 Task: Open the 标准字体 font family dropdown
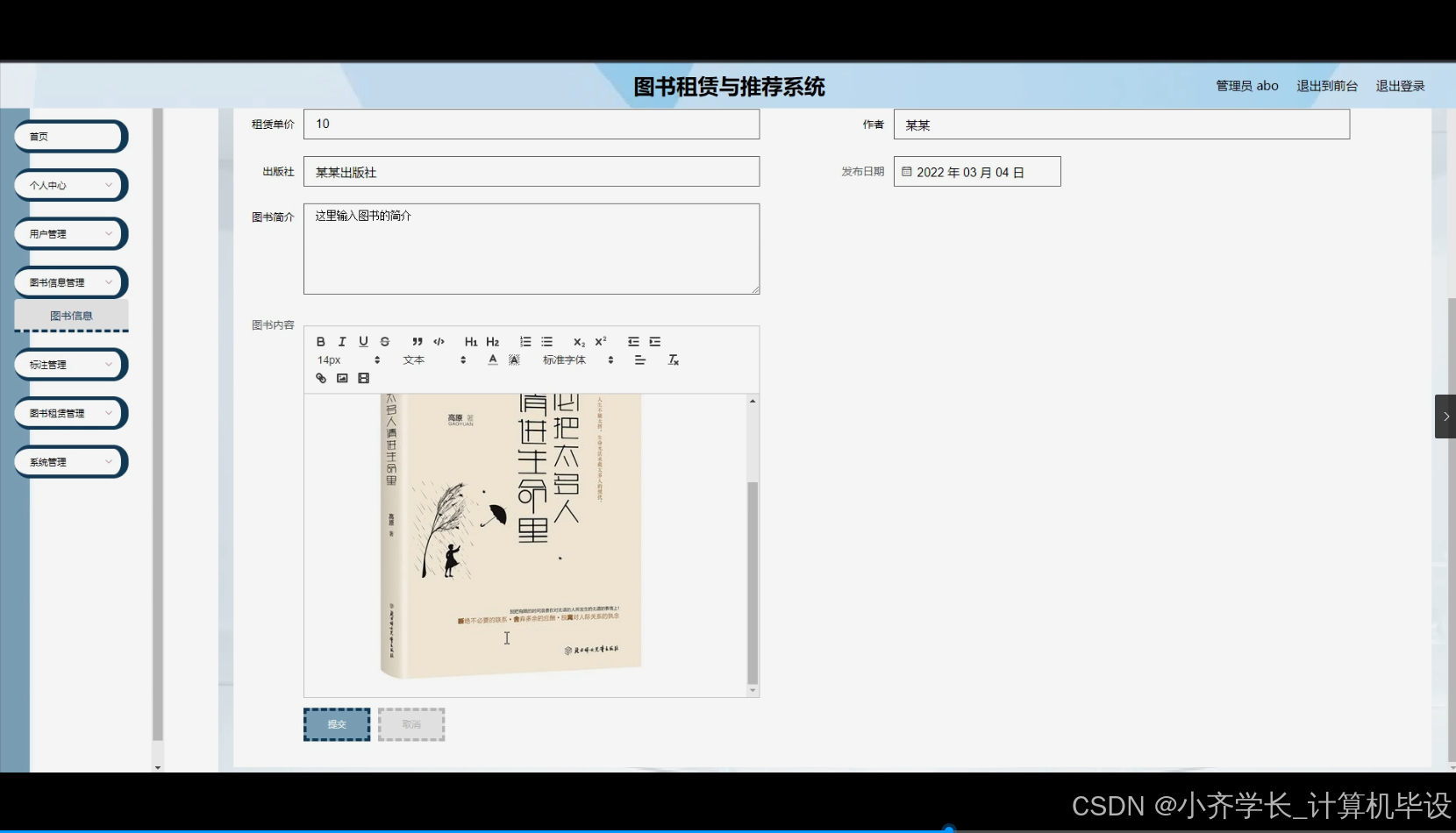578,360
